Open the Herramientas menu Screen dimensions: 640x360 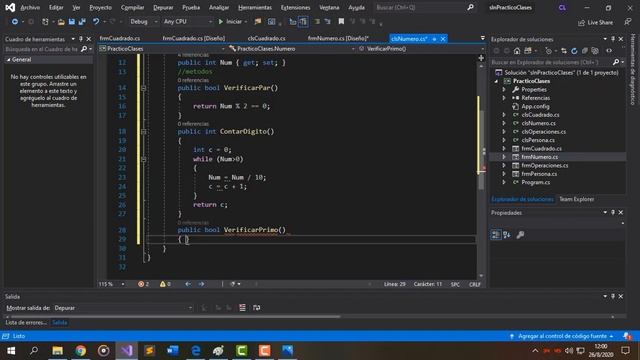point(255,8)
